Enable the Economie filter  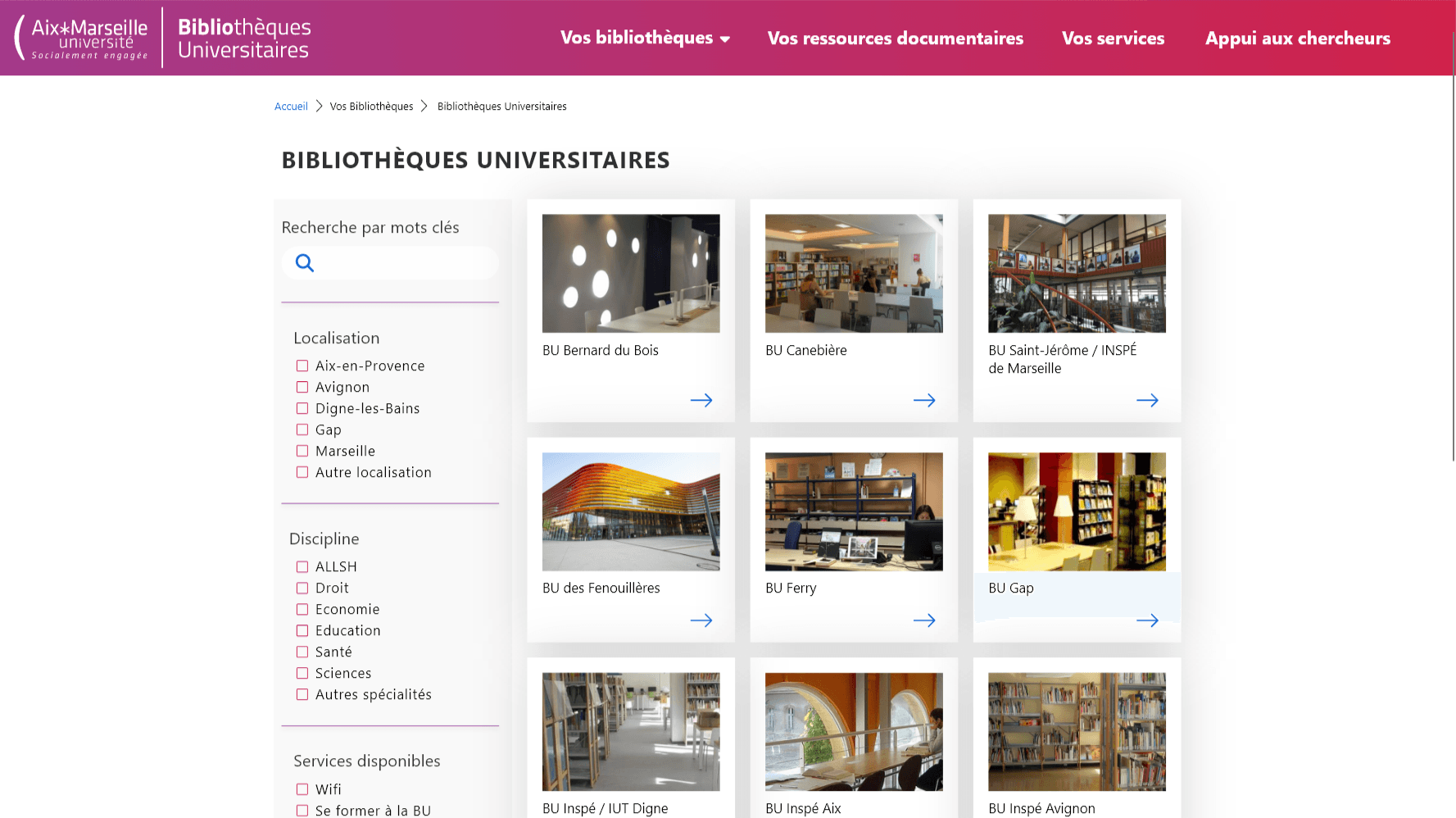(302, 609)
